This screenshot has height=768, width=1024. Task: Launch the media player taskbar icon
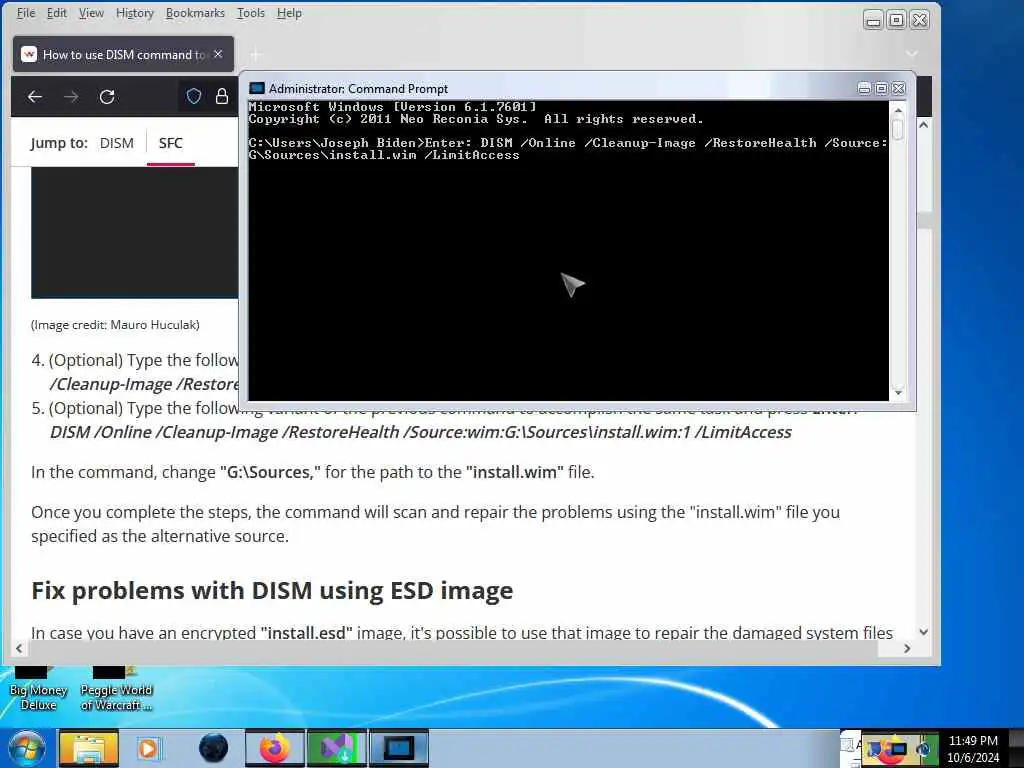[148, 748]
